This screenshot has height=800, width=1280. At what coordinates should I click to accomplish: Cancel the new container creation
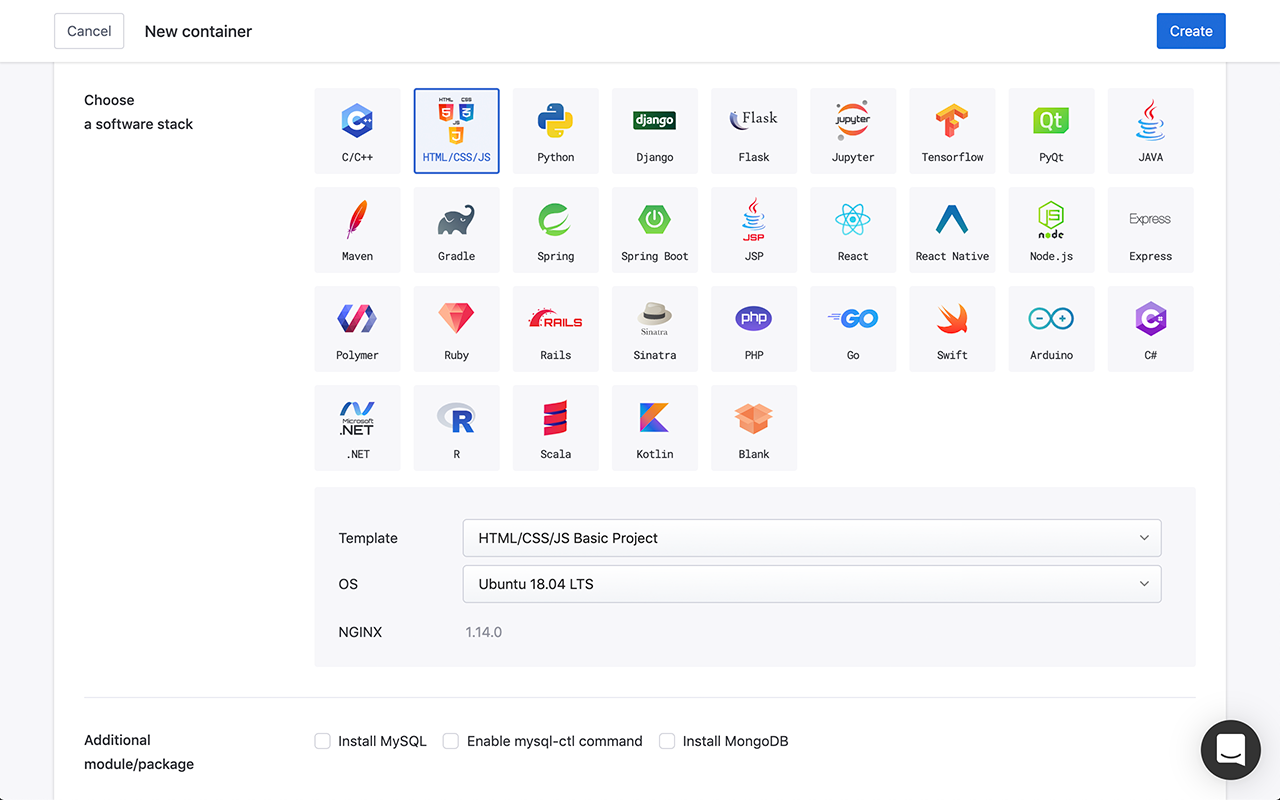click(x=89, y=31)
